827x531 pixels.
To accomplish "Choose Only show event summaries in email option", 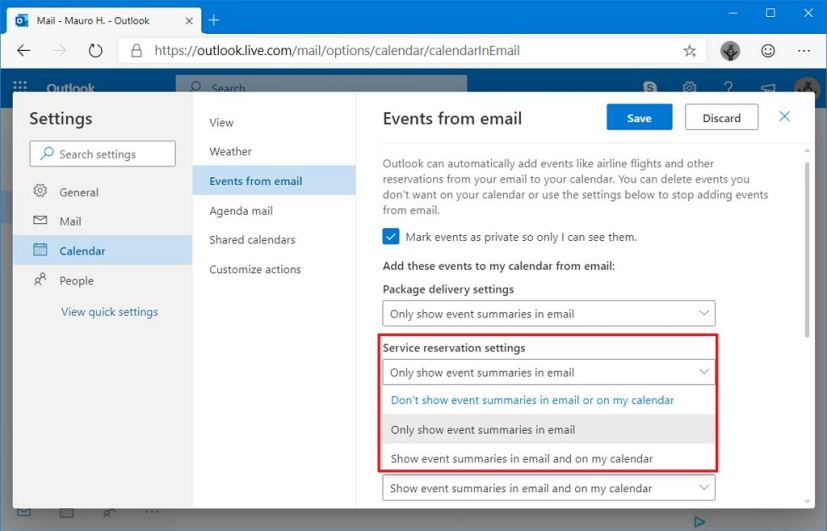I will point(547,429).
